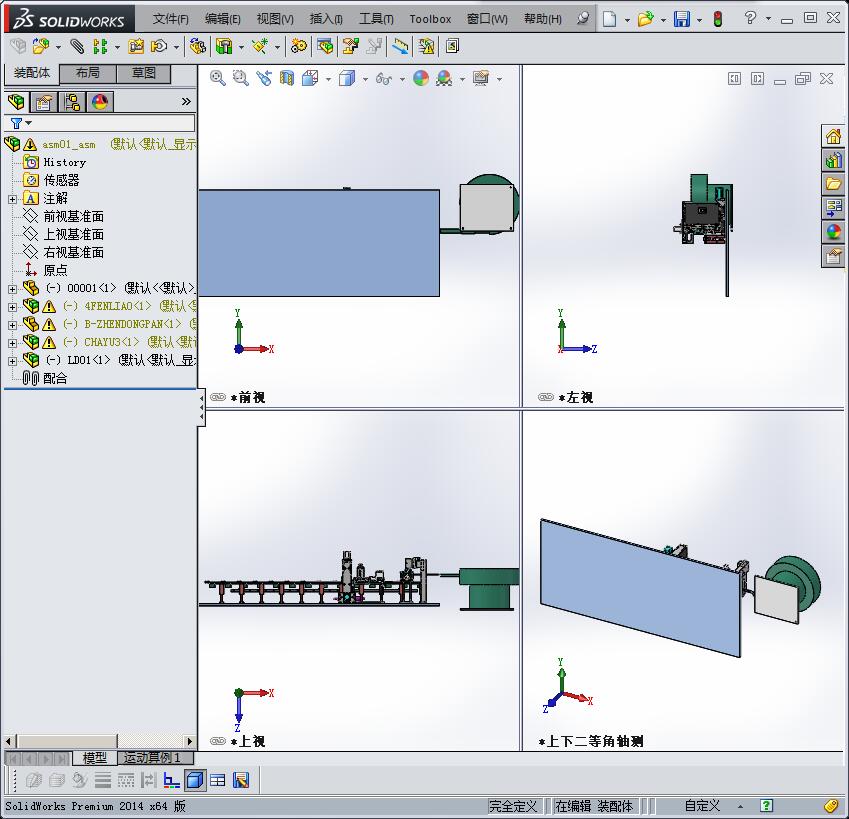
Task: Toggle the four-viewport layout button
Action: click(218, 782)
